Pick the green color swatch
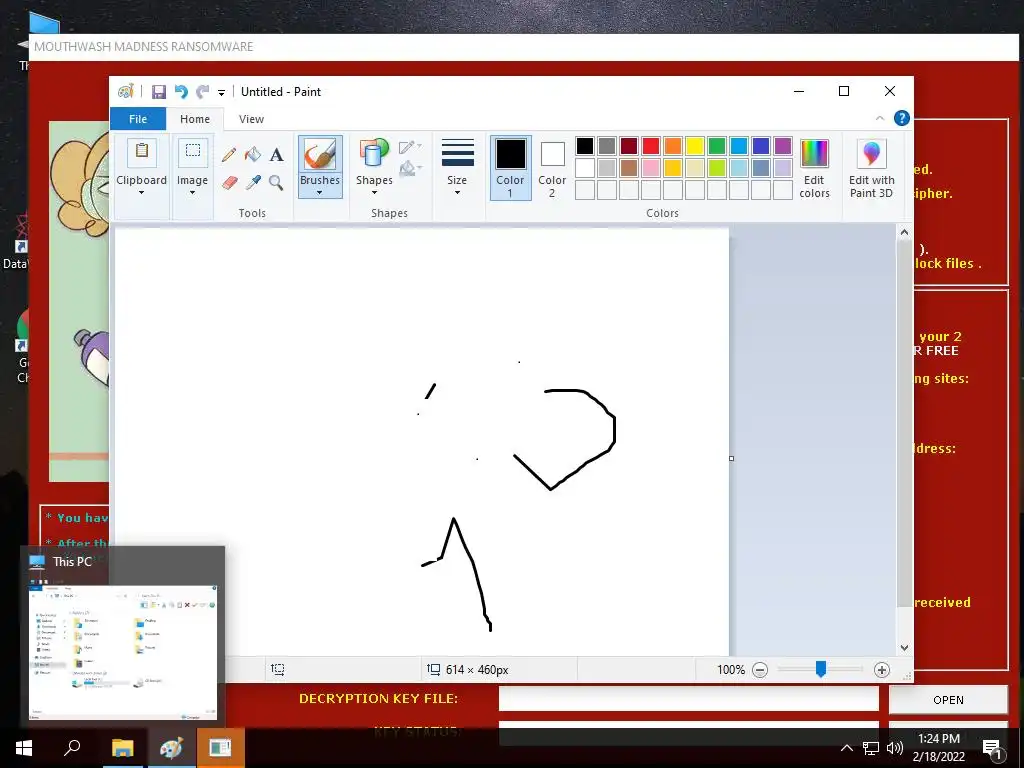Screen dimensions: 1024x768 point(717,146)
